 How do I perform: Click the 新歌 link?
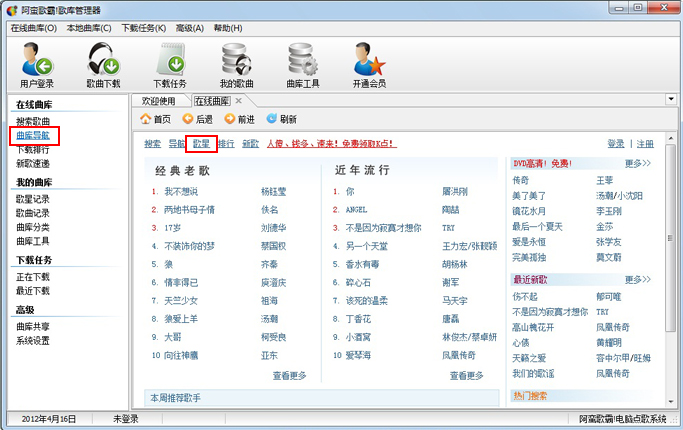click(x=250, y=144)
